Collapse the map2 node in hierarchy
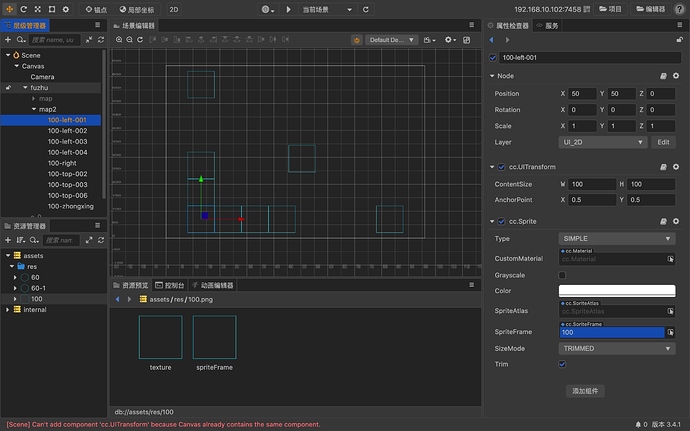Image resolution: width=690 pixels, height=431 pixels. pos(34,109)
